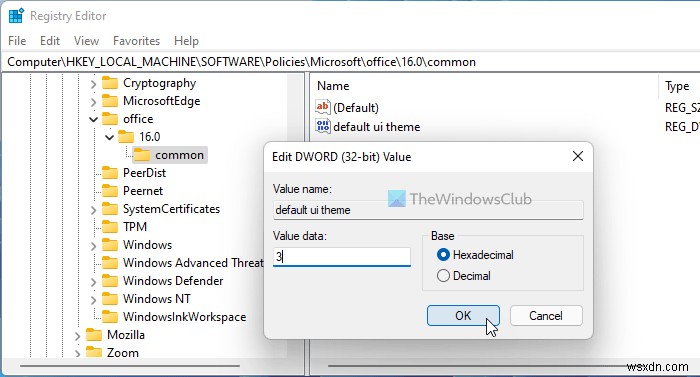700x377 pixels.
Task: Select the Cryptography tree label
Action: [x=159, y=84]
